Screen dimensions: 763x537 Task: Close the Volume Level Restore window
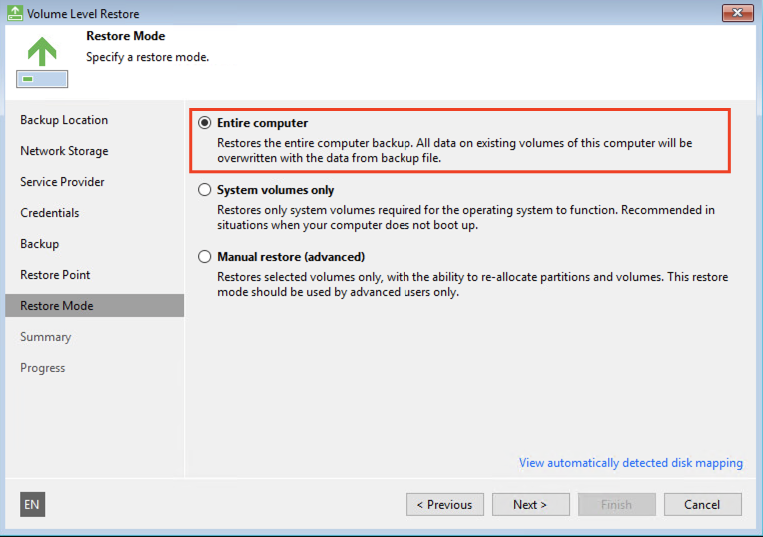click(738, 13)
